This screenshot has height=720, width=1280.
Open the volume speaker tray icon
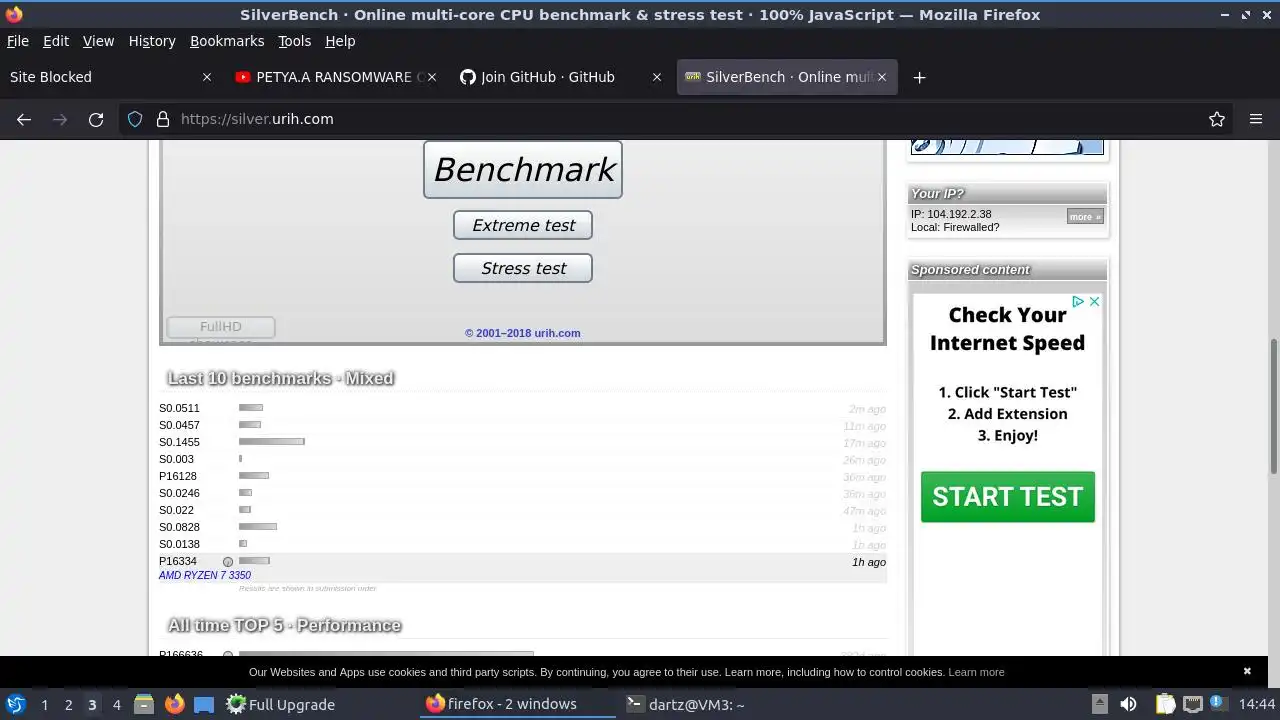(1128, 704)
